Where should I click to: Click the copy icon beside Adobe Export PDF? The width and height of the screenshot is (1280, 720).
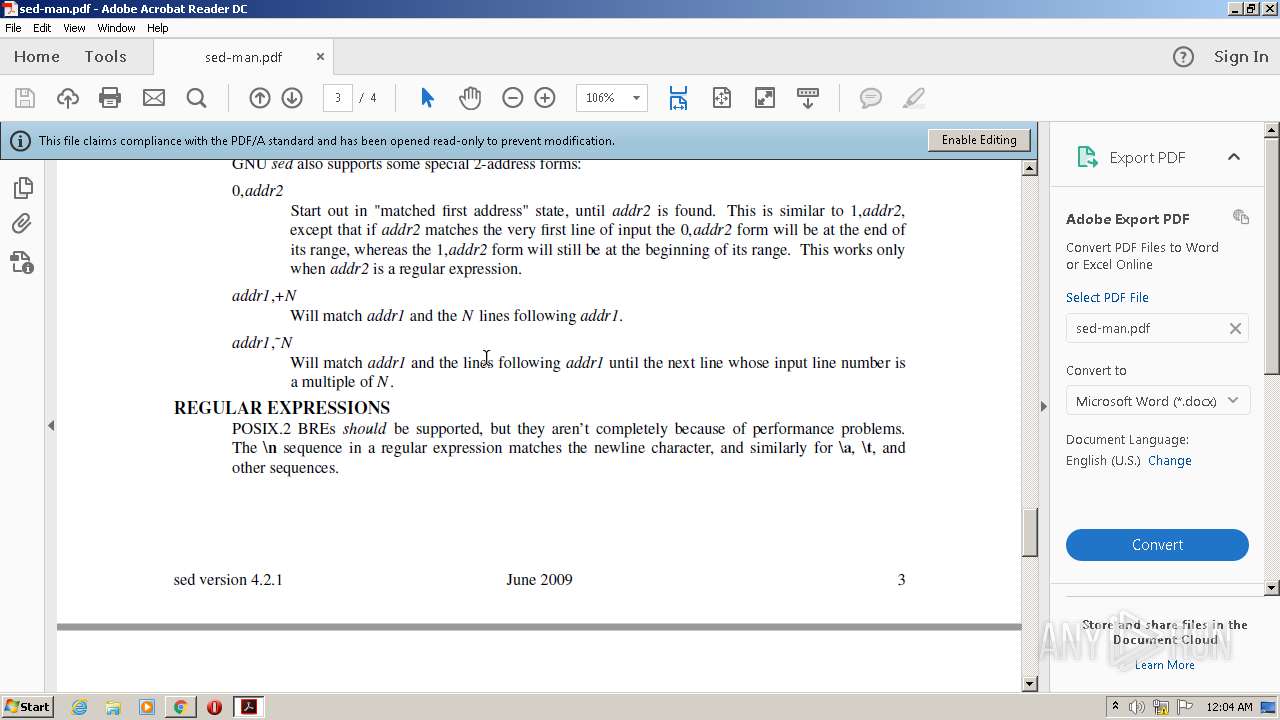[1241, 217]
